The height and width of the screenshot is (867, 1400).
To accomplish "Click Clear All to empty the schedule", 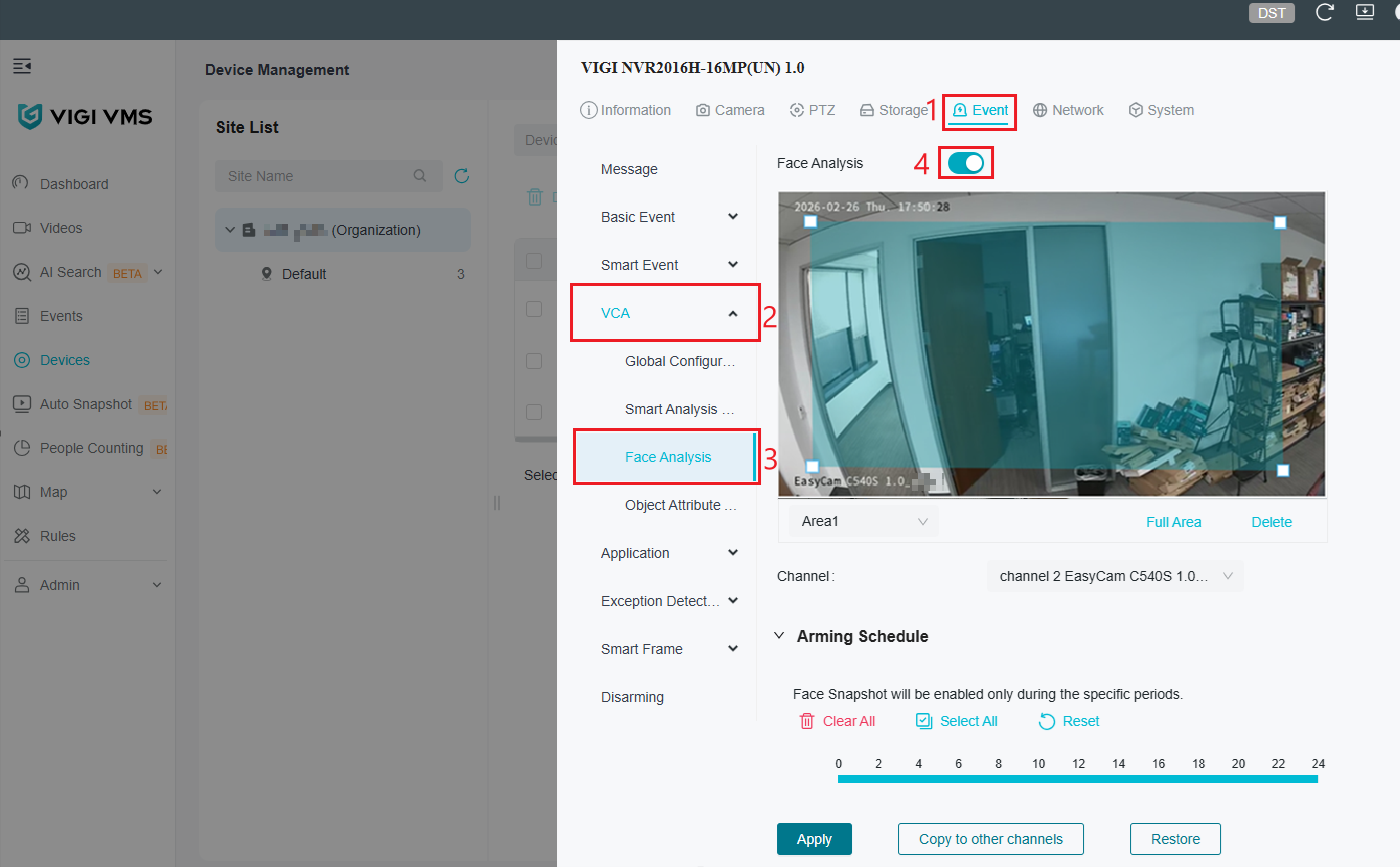I will tap(838, 720).
